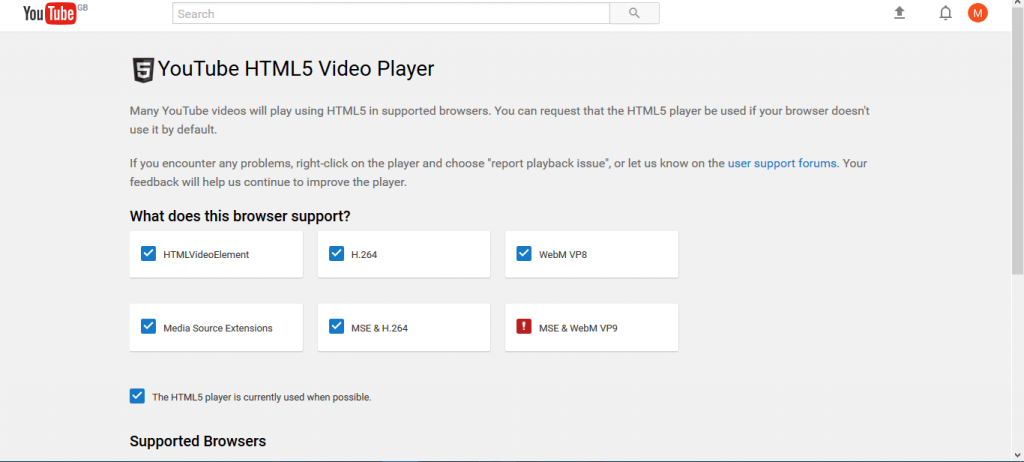Toggle the HTMLVideoElement checkbox
The width and height of the screenshot is (1024, 462).
click(148, 253)
